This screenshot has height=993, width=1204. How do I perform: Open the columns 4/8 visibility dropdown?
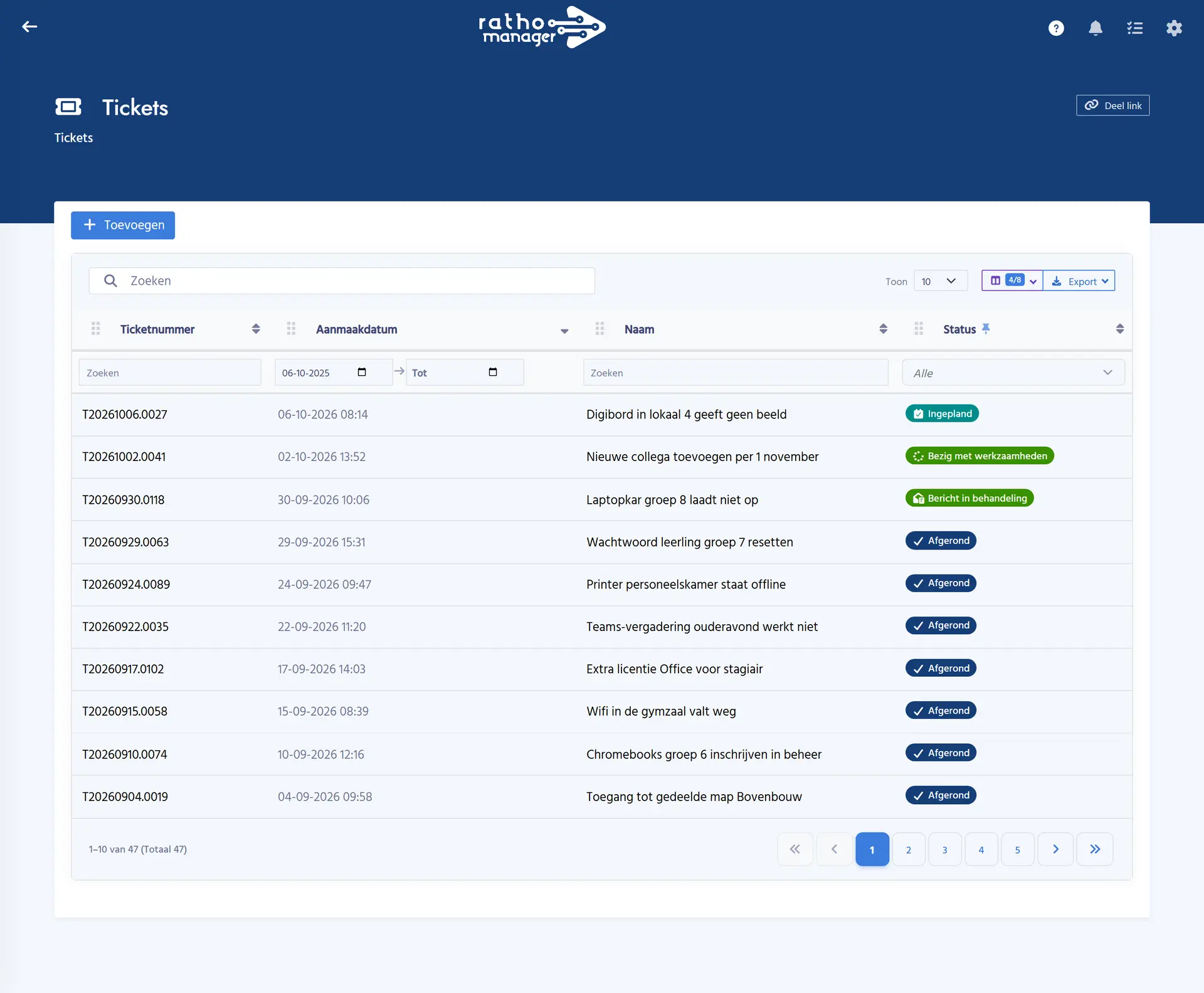[x=1012, y=280]
